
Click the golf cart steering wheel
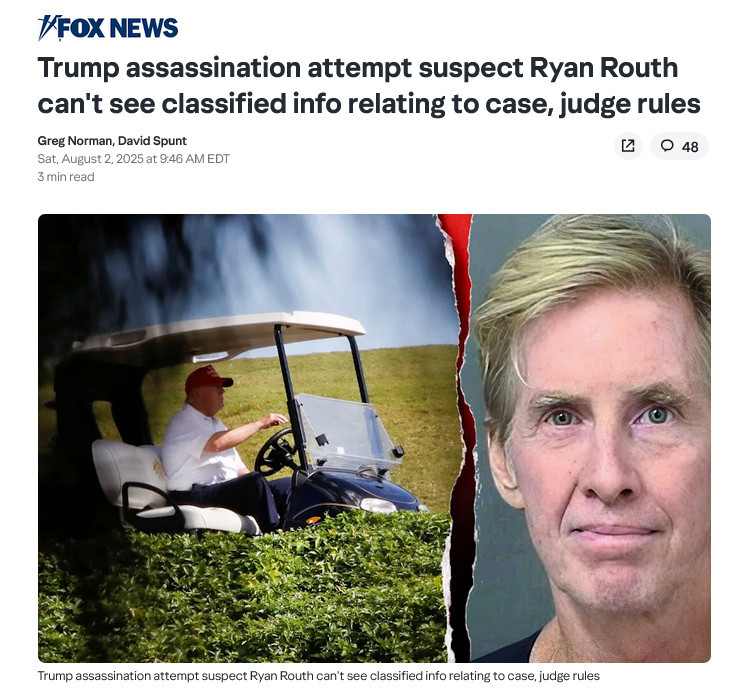(276, 452)
